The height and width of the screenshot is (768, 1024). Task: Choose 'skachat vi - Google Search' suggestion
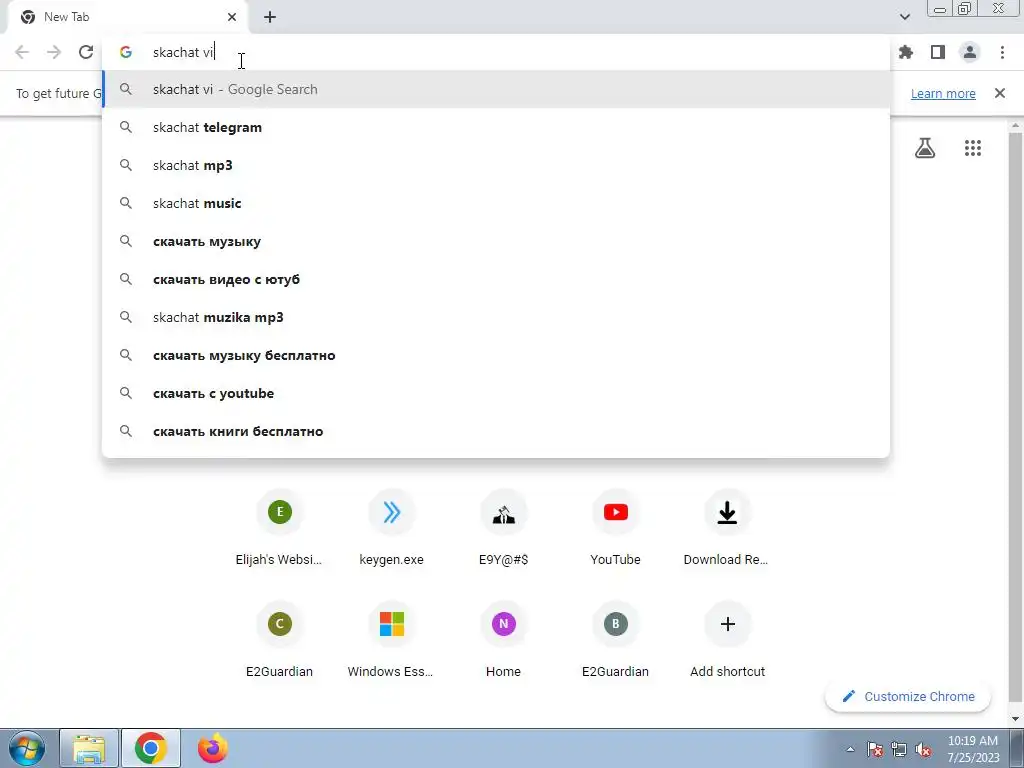point(496,89)
